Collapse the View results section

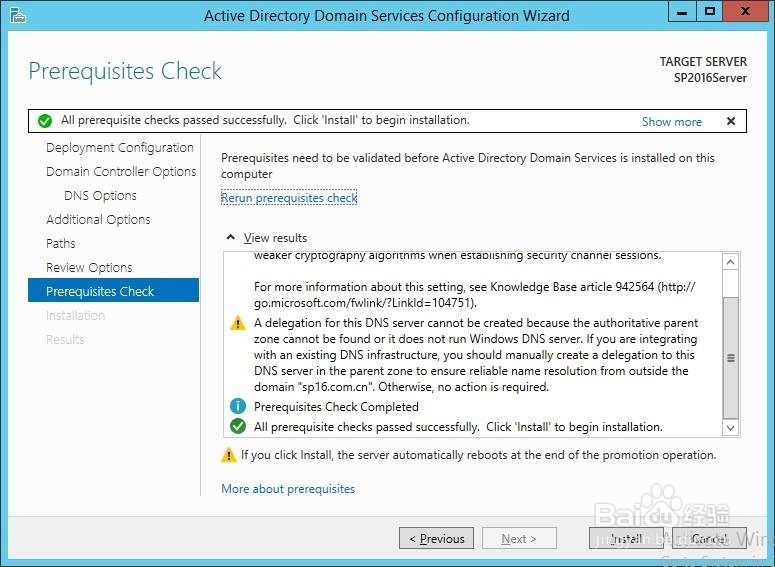click(230, 237)
